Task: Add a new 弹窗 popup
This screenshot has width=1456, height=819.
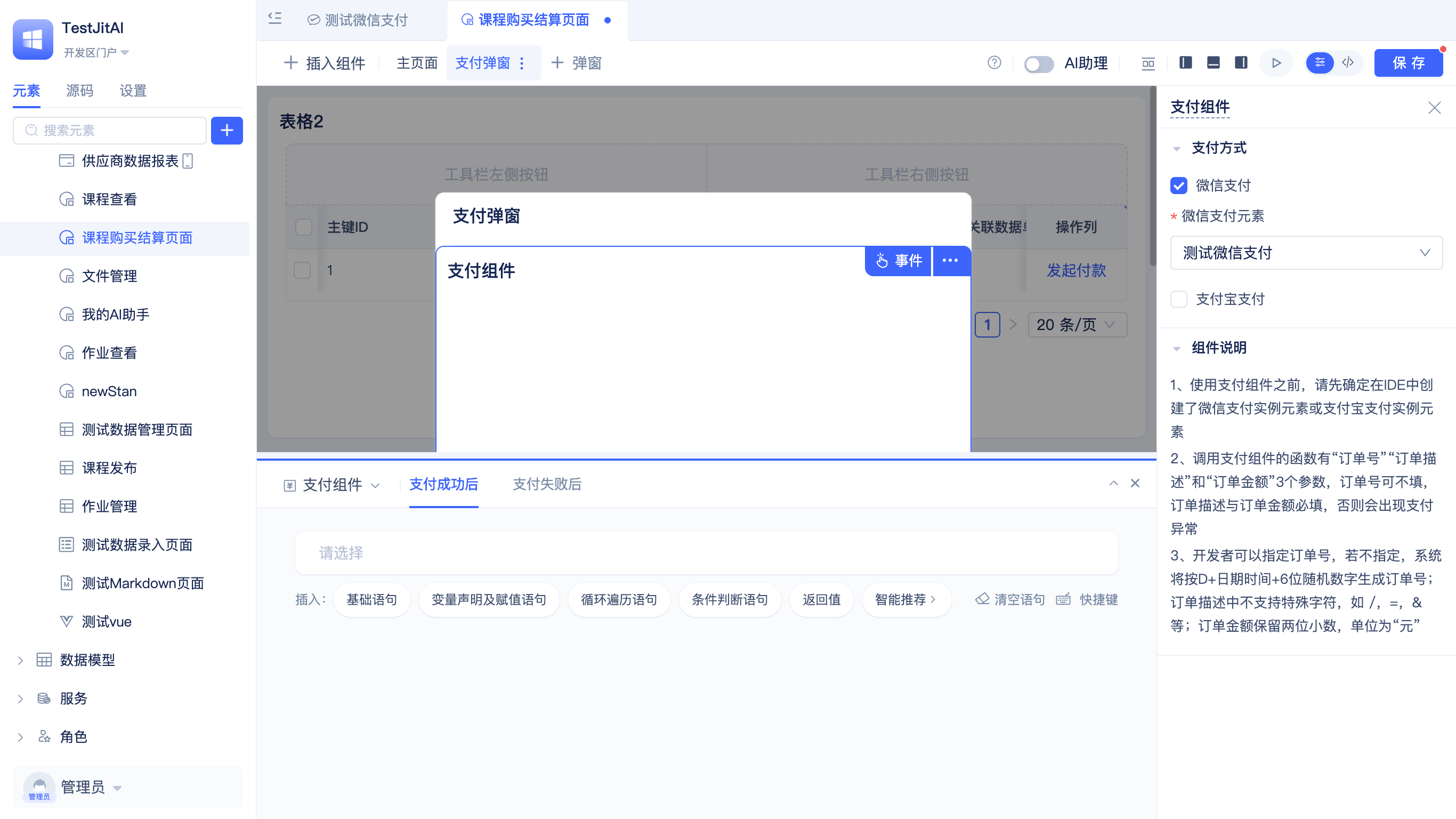Action: [x=576, y=63]
